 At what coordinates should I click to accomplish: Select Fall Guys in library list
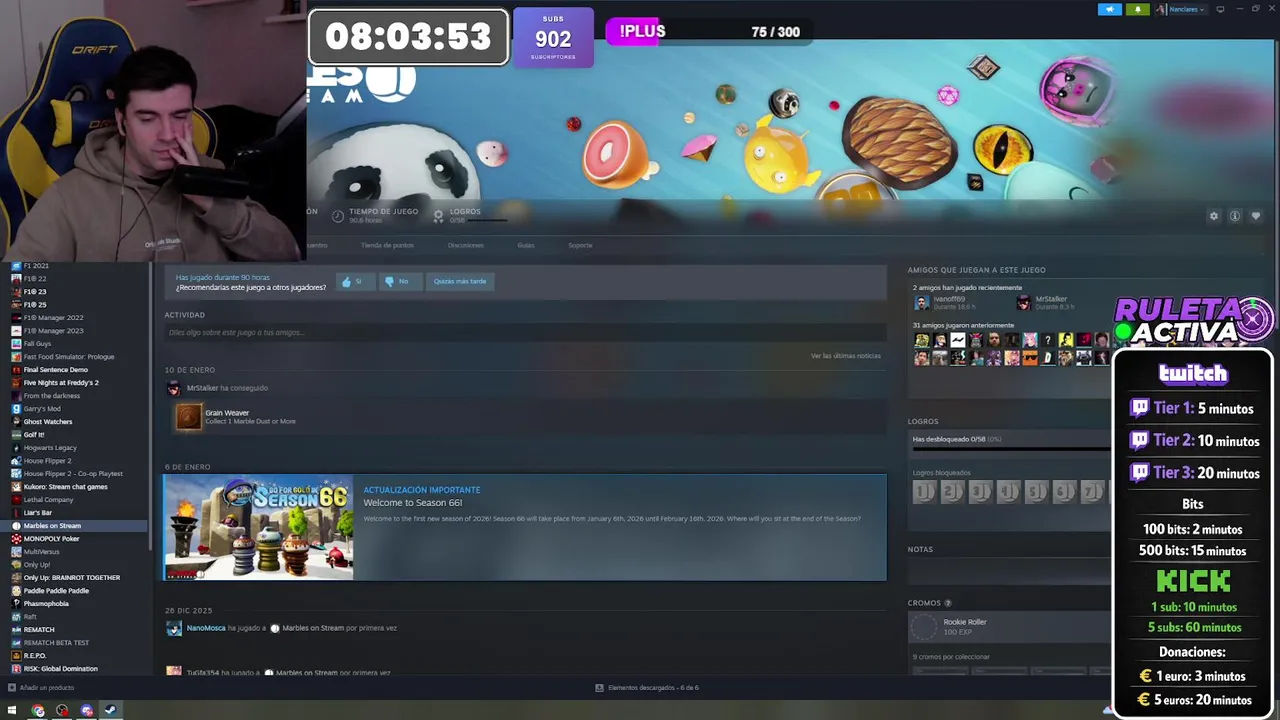(37, 344)
